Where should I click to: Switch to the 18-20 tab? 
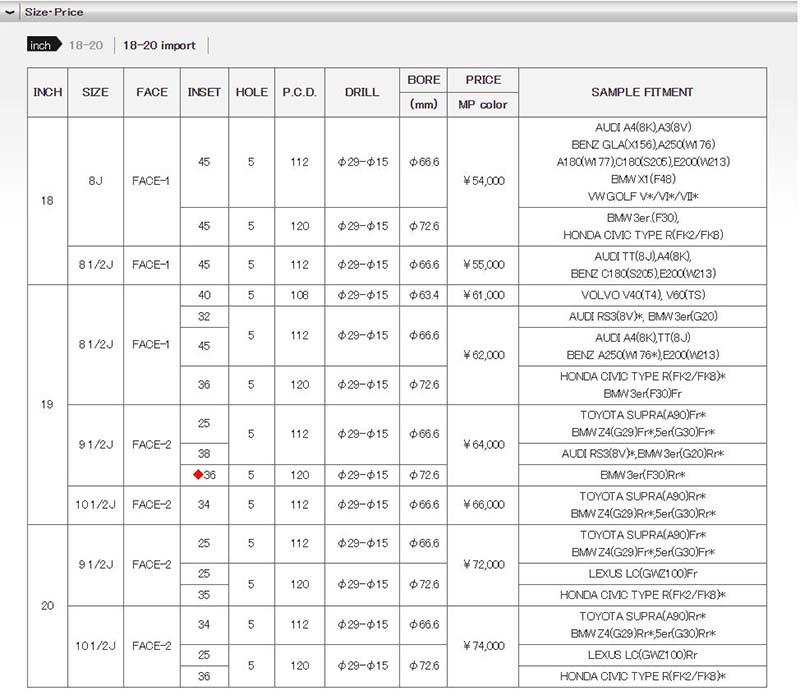(x=85, y=45)
